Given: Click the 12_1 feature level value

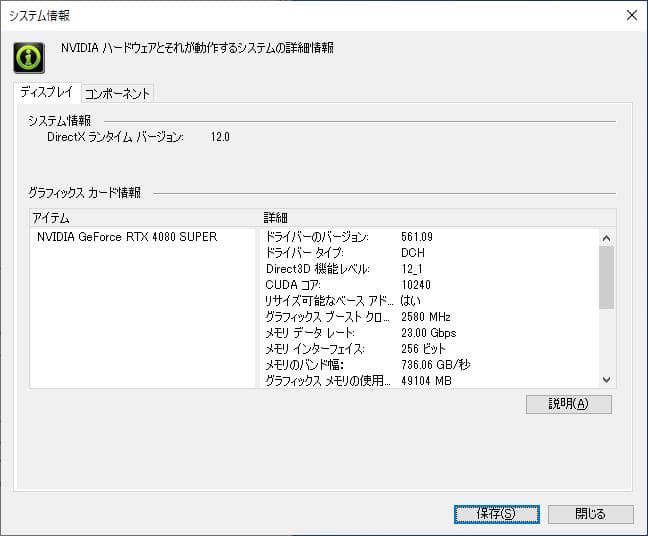Looking at the screenshot, I should coord(412,269).
